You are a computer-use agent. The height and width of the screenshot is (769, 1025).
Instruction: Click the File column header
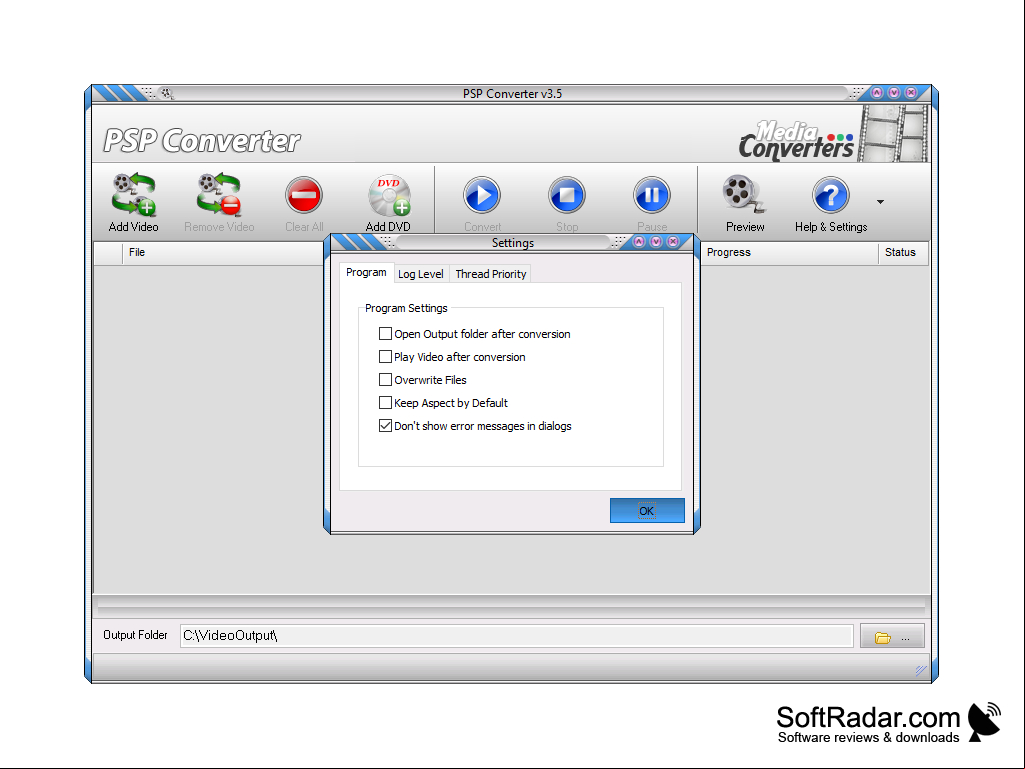[222, 253]
